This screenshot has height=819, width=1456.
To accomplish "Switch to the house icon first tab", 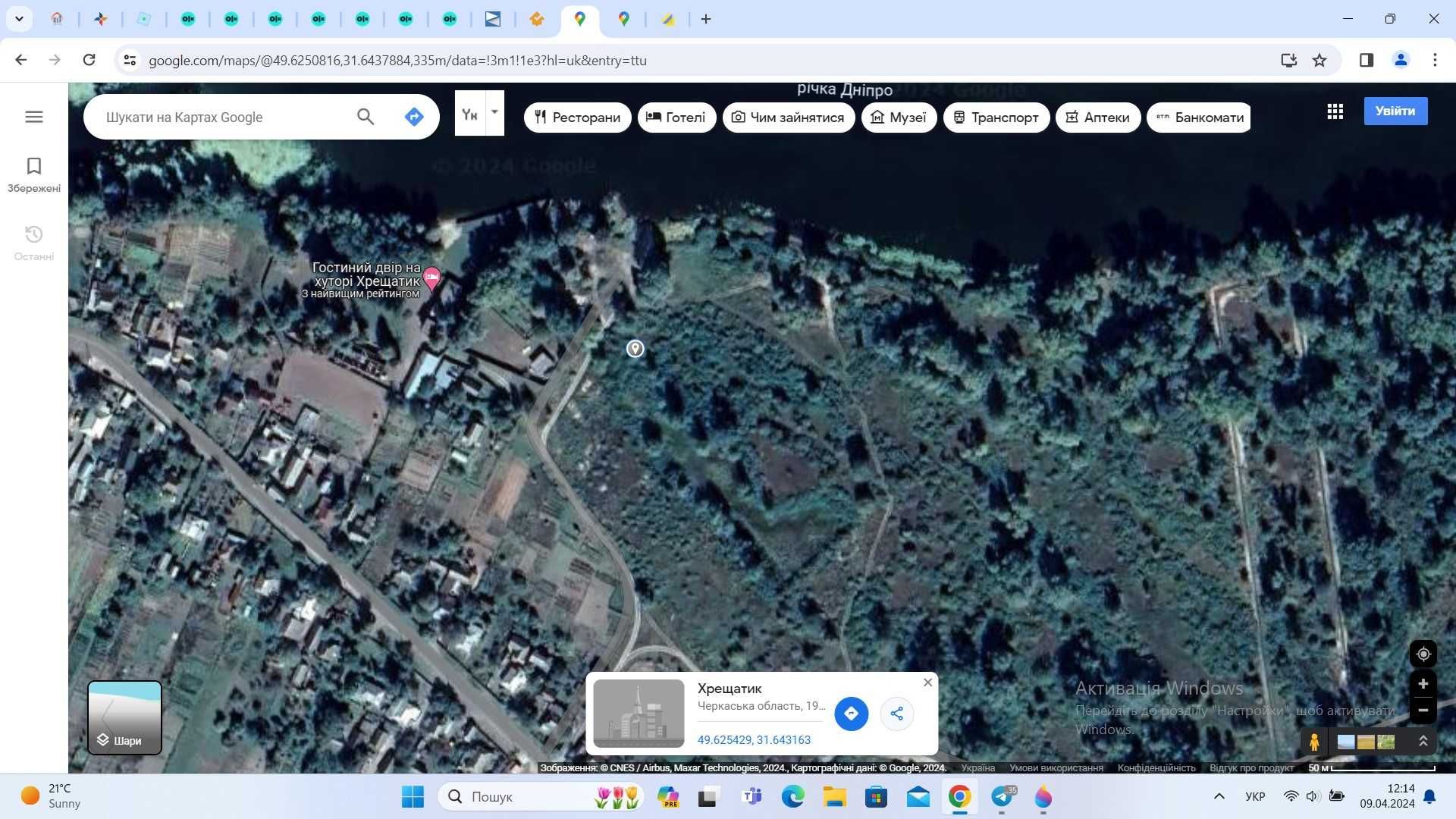I will [57, 19].
